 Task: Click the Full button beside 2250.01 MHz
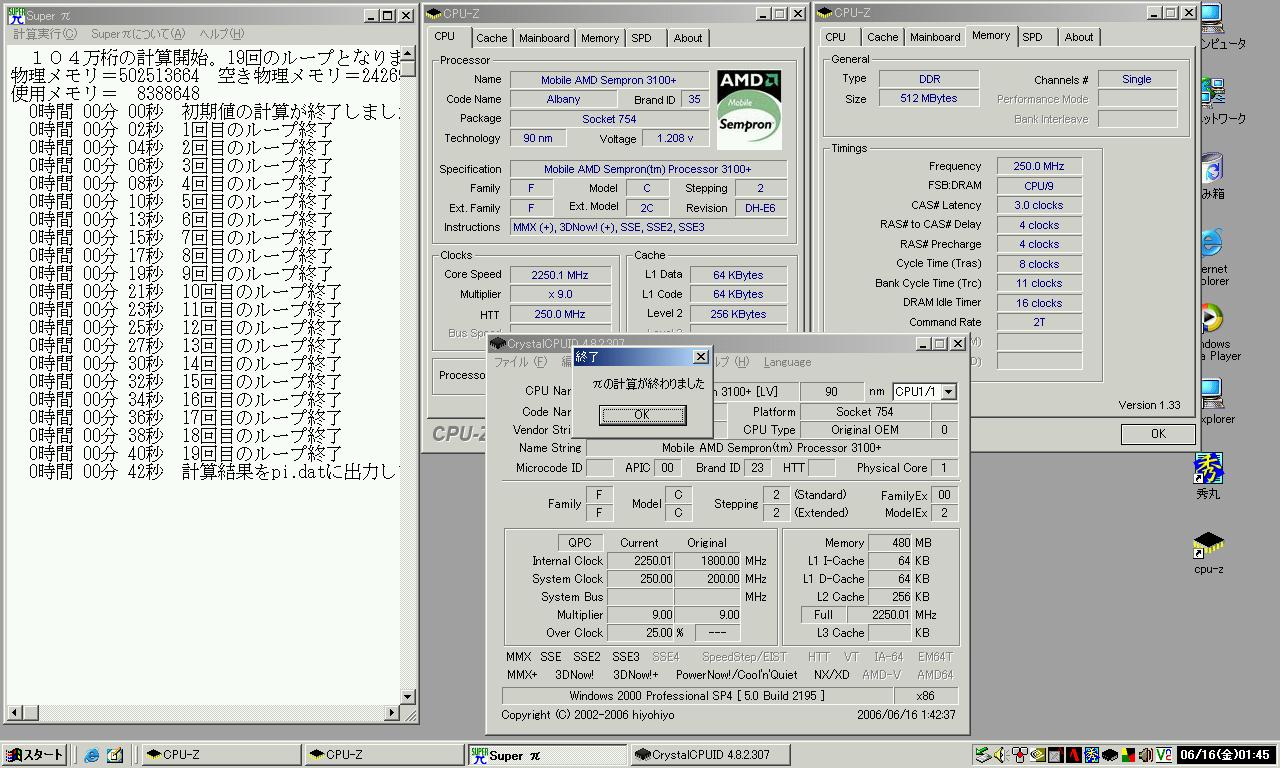point(823,615)
